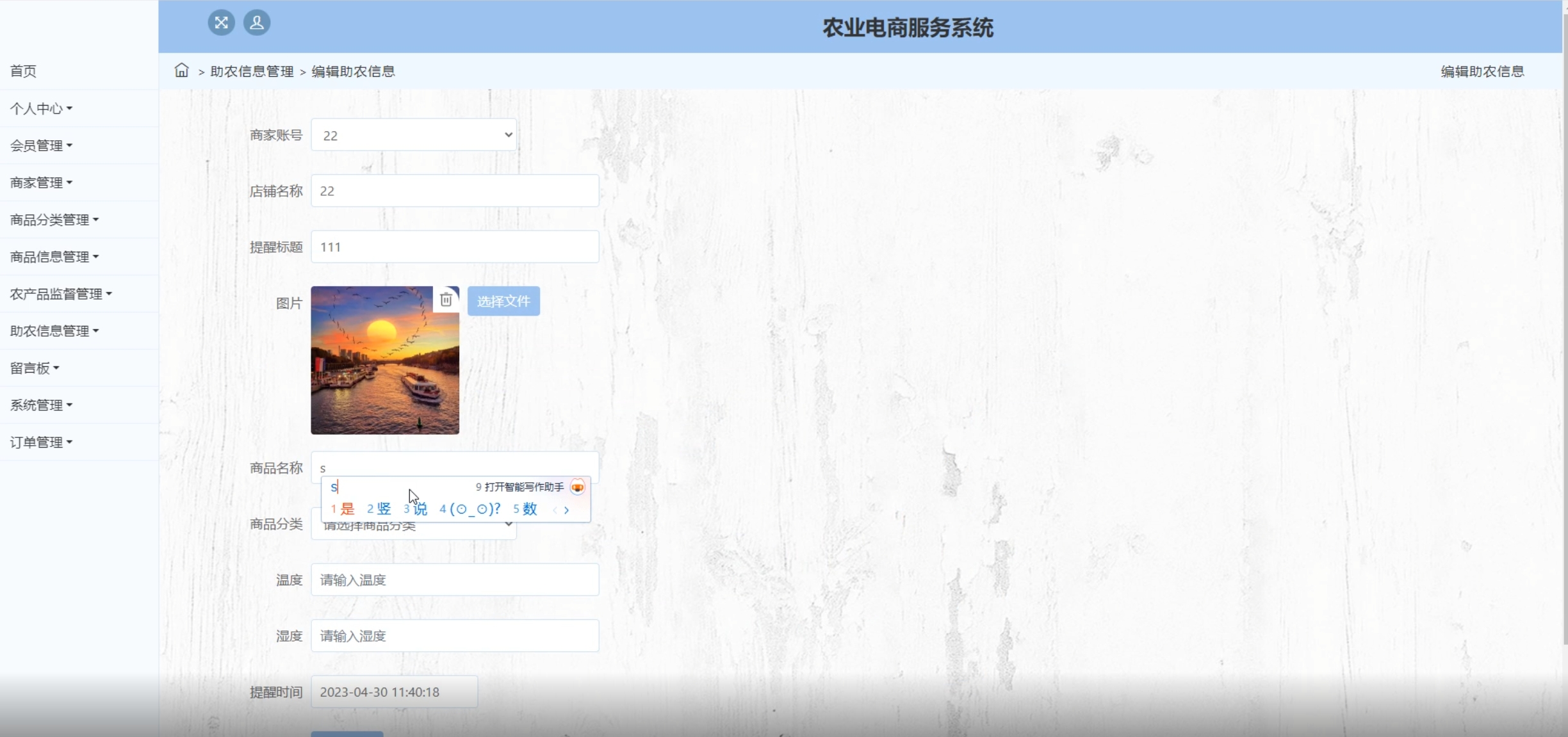Screen dimensions: 1568x737
Task: Select IME candidate 2 竖
Action: click(x=379, y=509)
